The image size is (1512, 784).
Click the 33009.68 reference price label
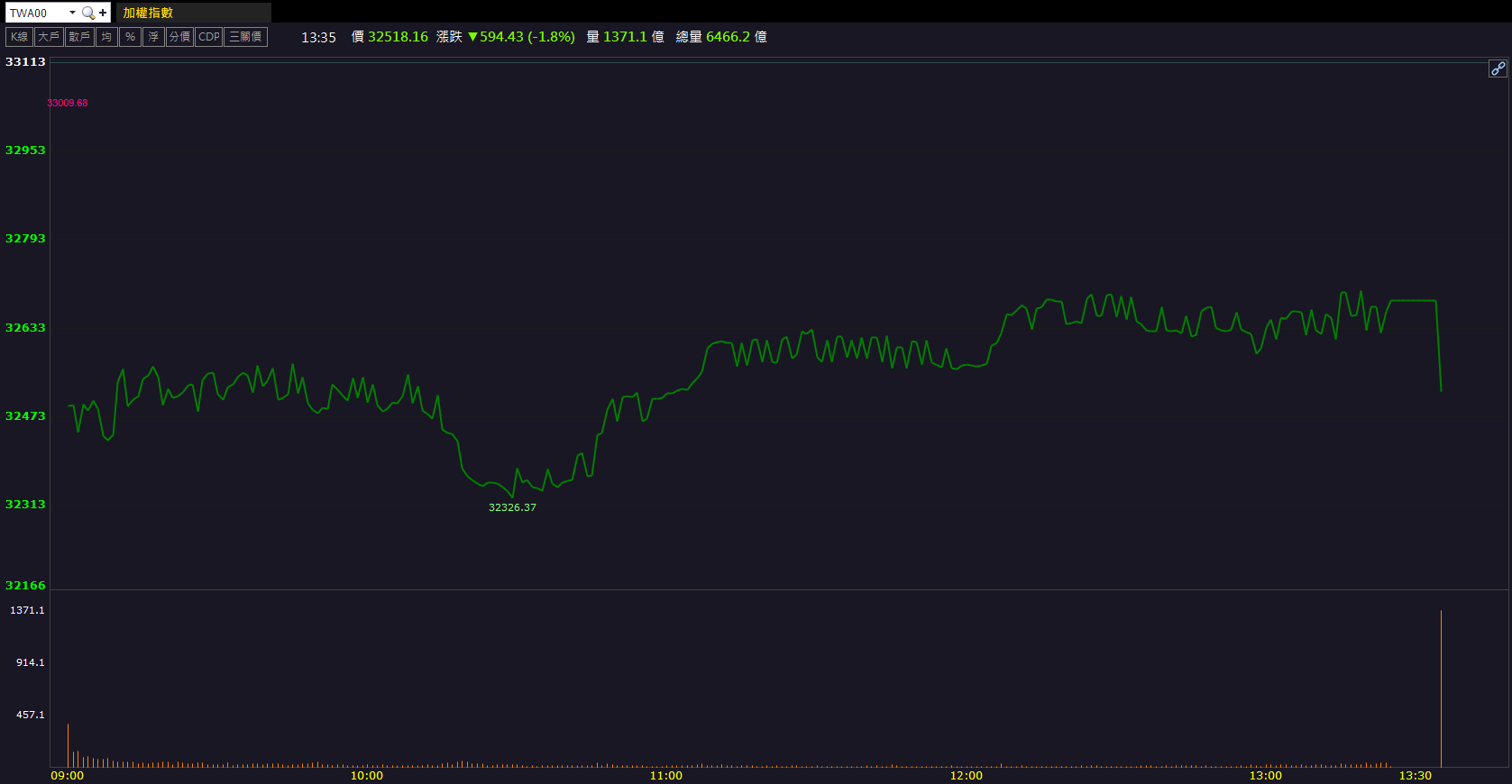(68, 103)
